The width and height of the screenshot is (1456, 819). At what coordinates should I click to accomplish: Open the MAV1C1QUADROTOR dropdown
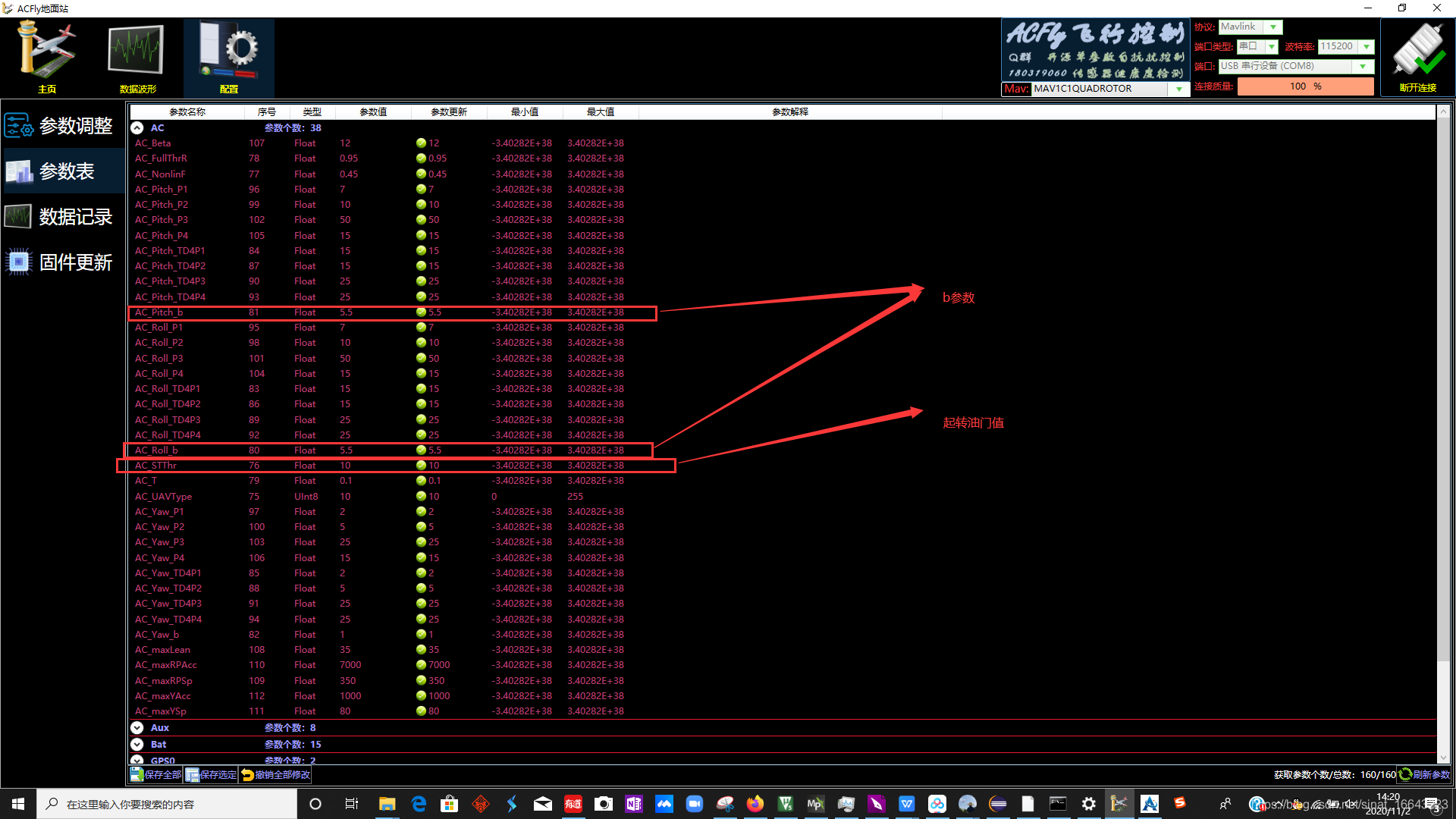pos(1178,89)
